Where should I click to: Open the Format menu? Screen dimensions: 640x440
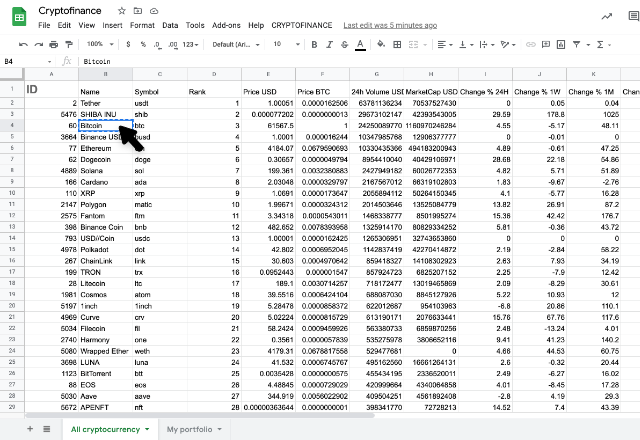point(142,25)
